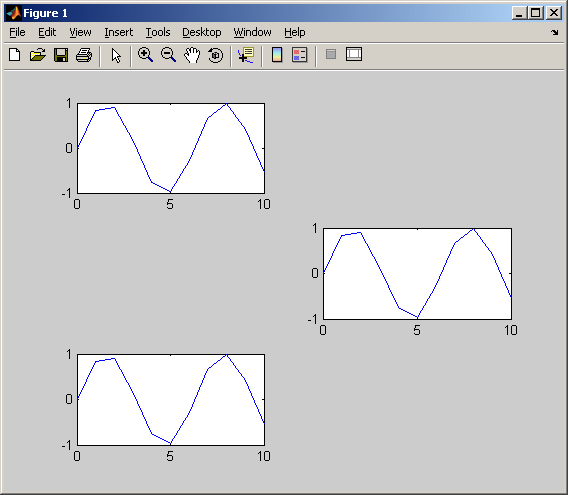Select the top-left sine plot axes

point(171,148)
